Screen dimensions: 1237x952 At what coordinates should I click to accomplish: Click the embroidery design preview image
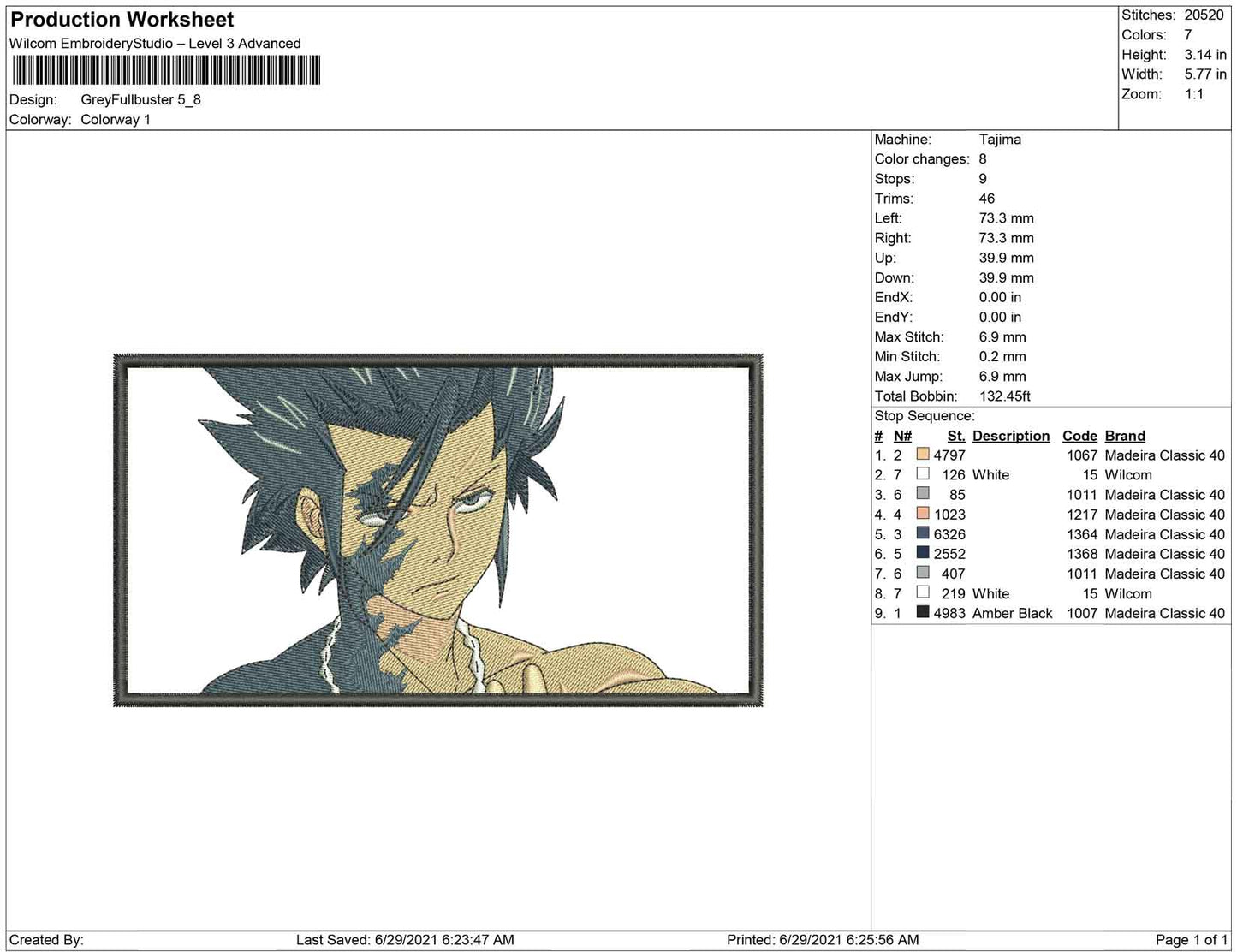pyautogui.click(x=438, y=530)
